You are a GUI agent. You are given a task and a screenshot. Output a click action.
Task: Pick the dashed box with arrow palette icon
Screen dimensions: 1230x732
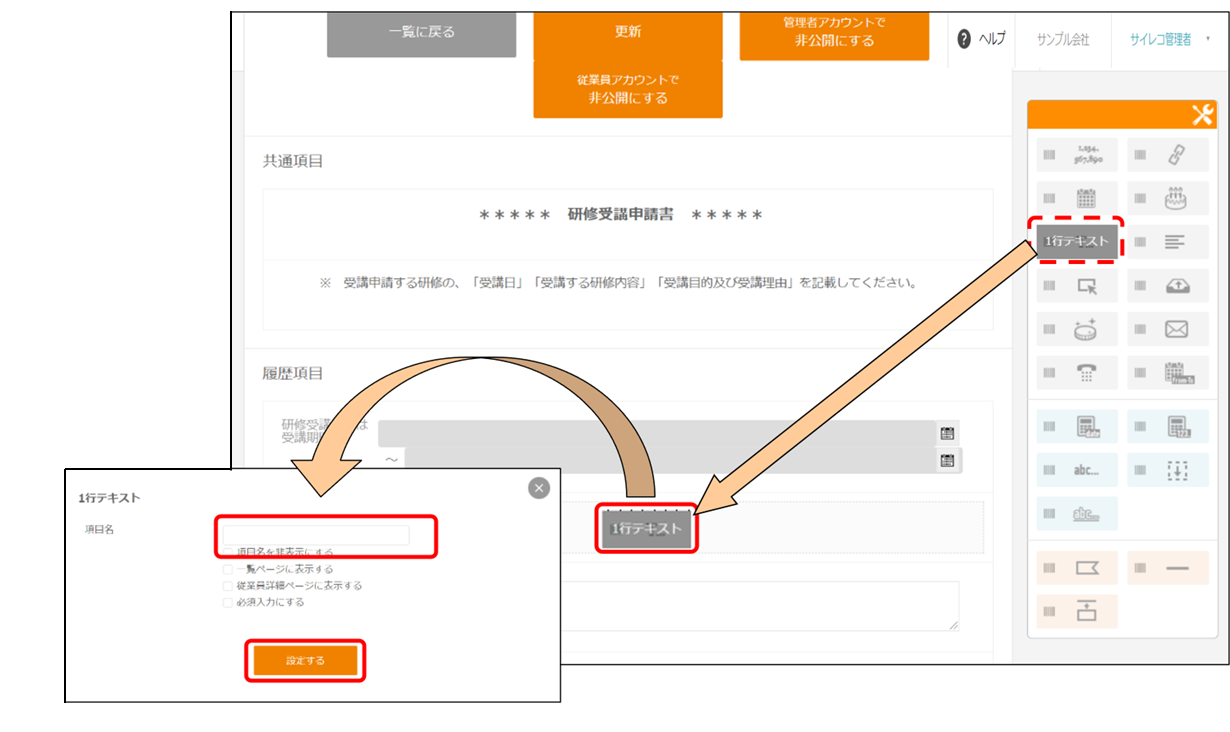click(x=1177, y=470)
